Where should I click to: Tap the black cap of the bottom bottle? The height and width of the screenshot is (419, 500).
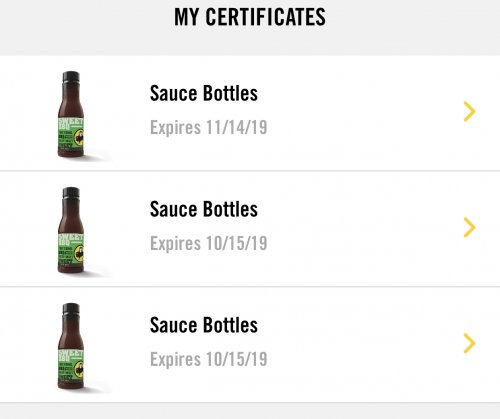[x=71, y=309]
